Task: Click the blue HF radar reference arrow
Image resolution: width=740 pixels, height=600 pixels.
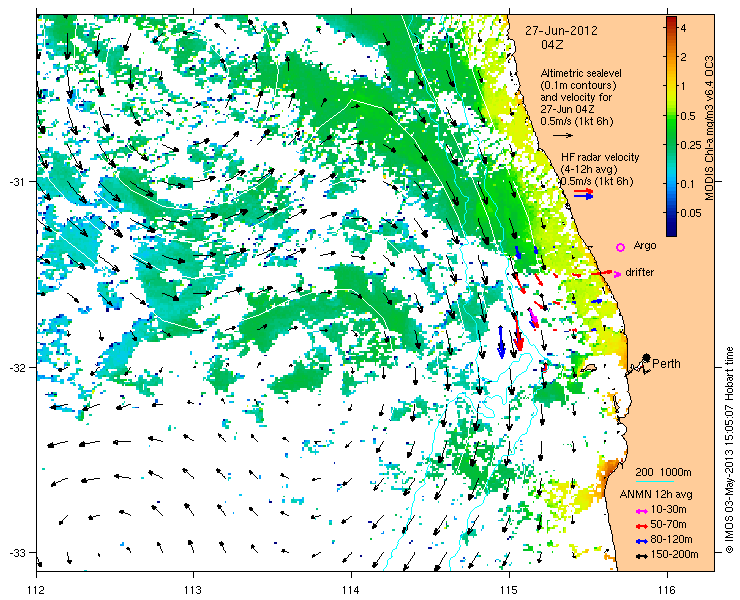Action: pyautogui.click(x=584, y=196)
